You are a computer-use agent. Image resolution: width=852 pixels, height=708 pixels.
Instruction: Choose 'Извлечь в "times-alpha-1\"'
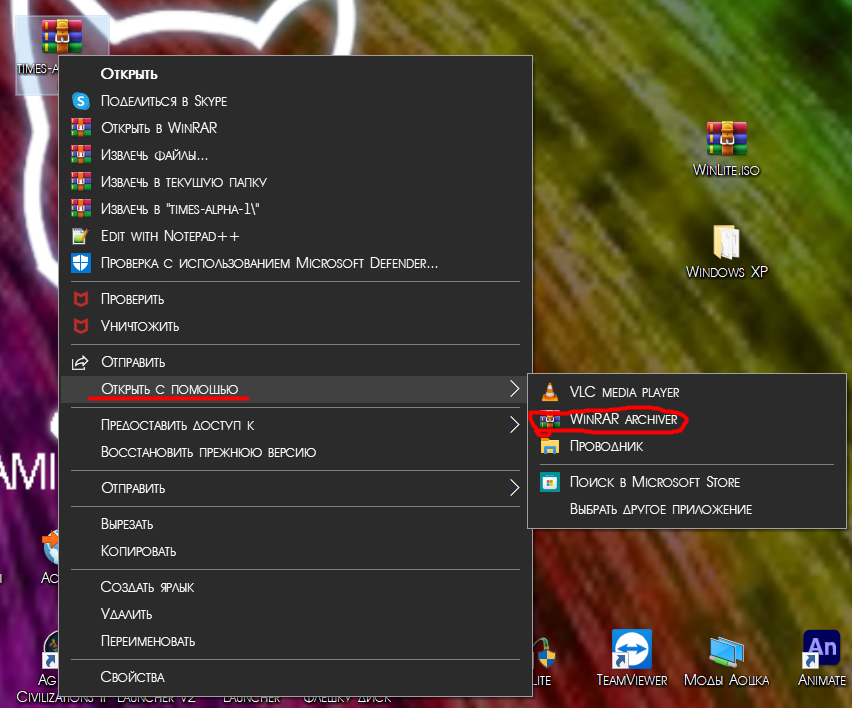point(296,209)
